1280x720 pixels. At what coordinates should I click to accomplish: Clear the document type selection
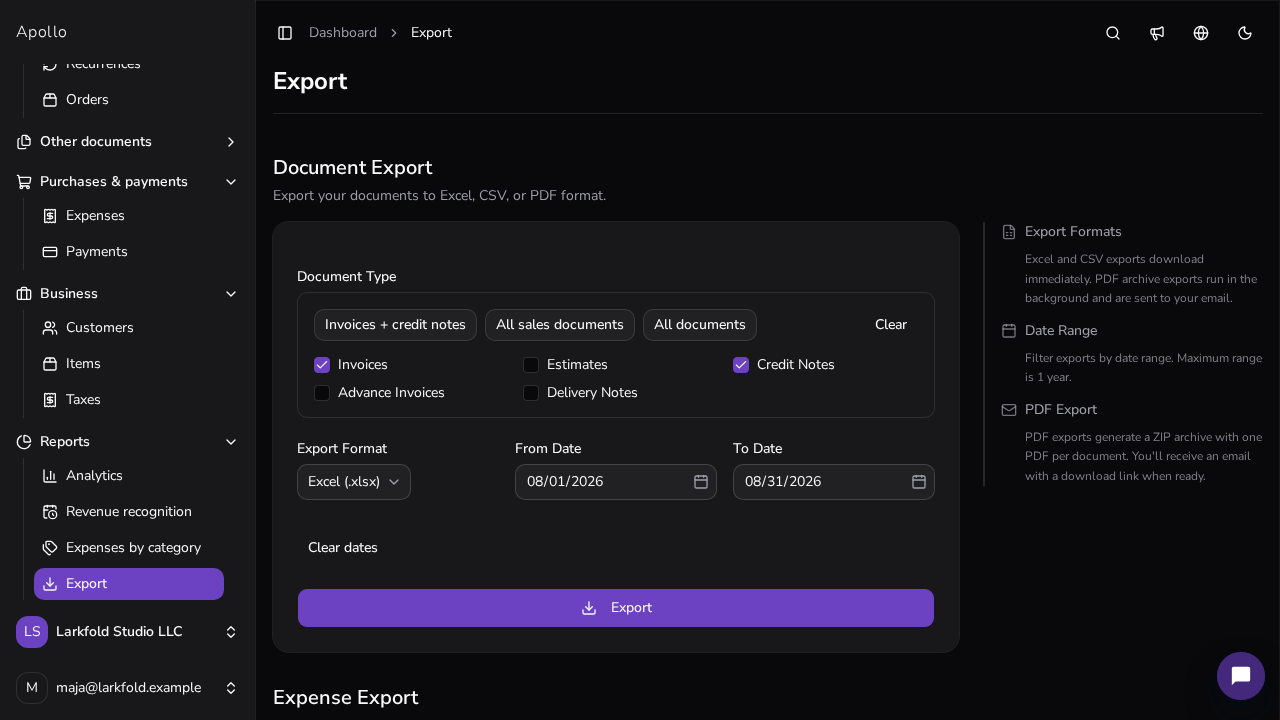click(x=891, y=325)
